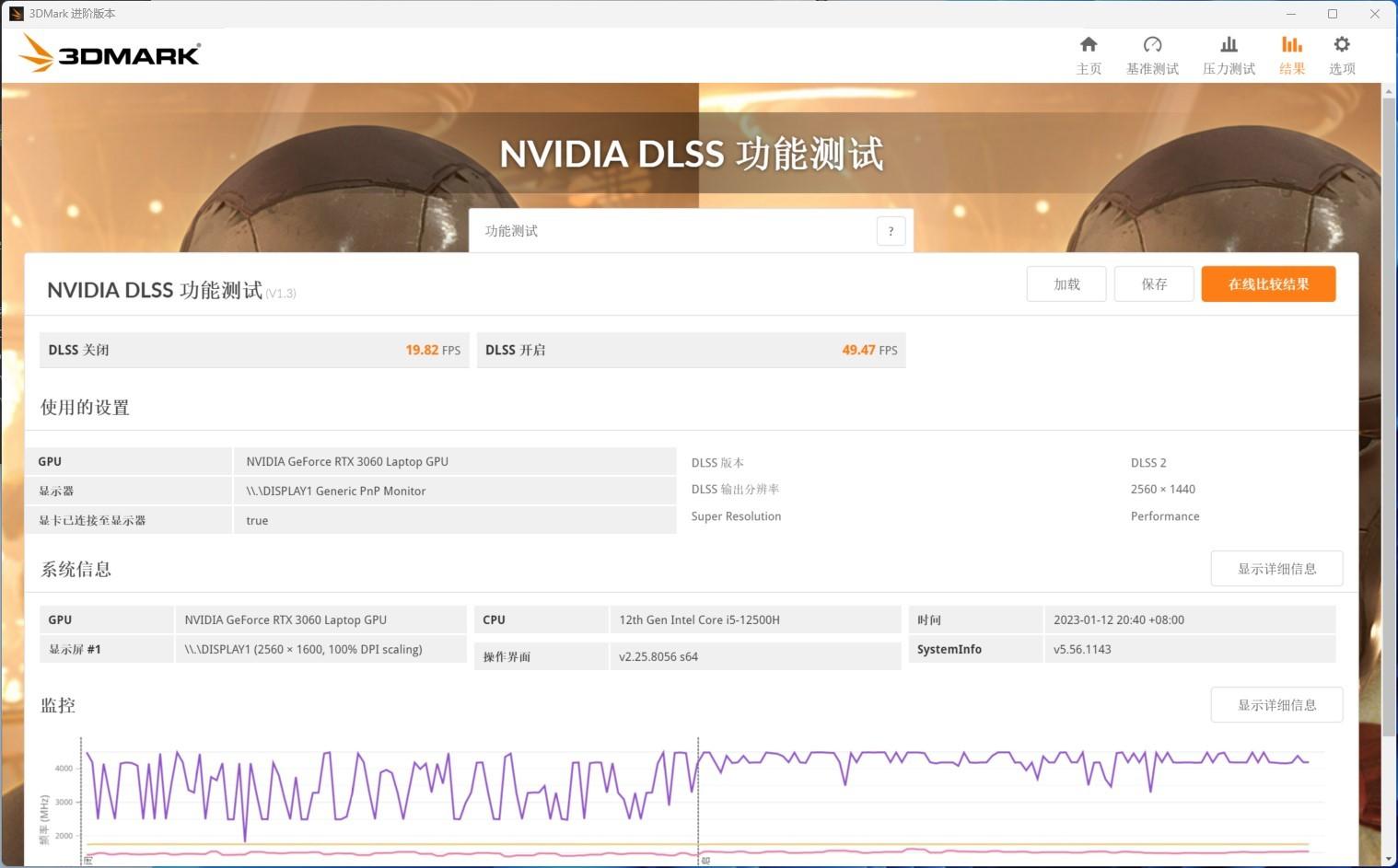The image size is (1398, 868).
Task: Open 压力测试 stress test icon
Action: coord(1229,45)
